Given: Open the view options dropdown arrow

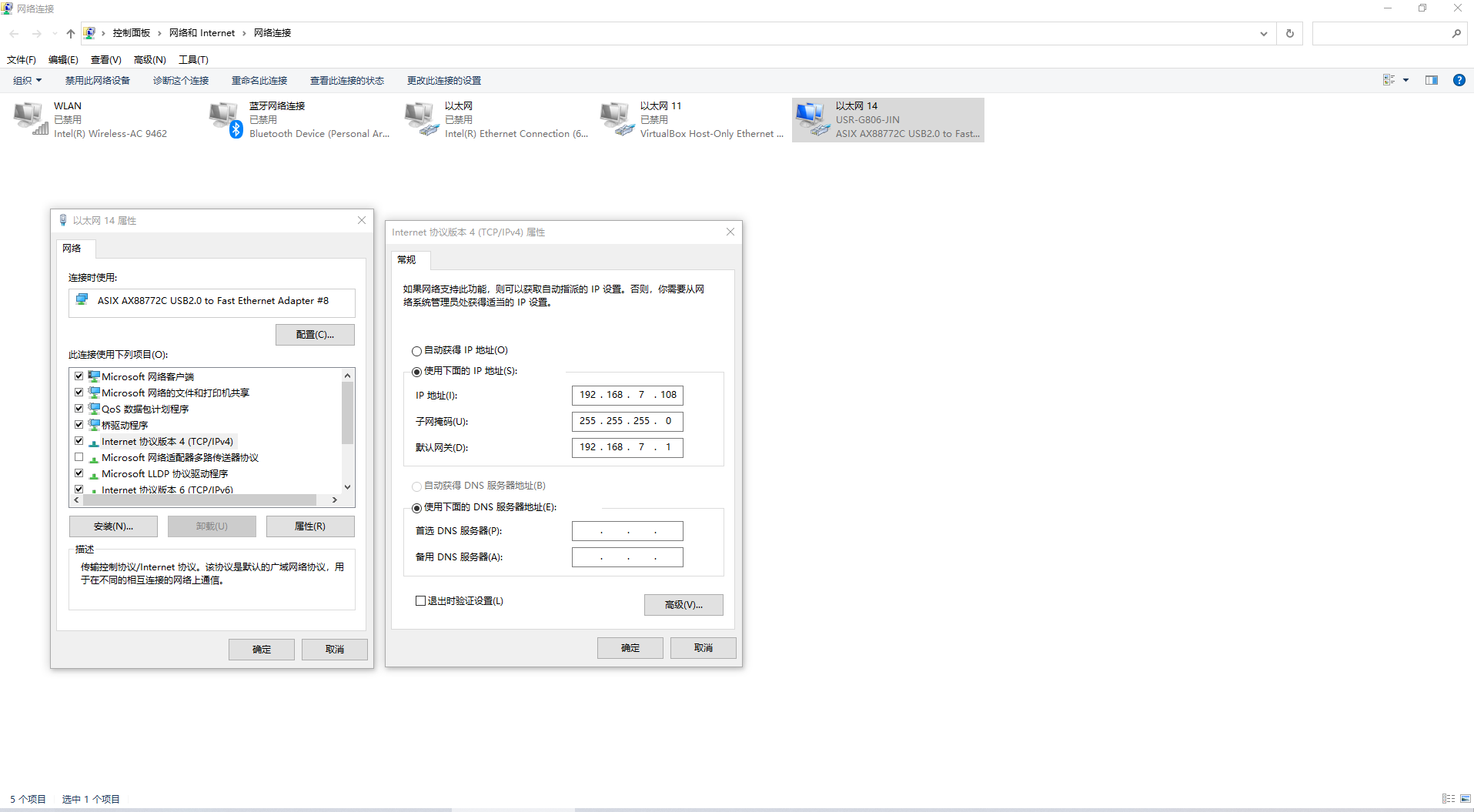Looking at the screenshot, I should [1405, 80].
